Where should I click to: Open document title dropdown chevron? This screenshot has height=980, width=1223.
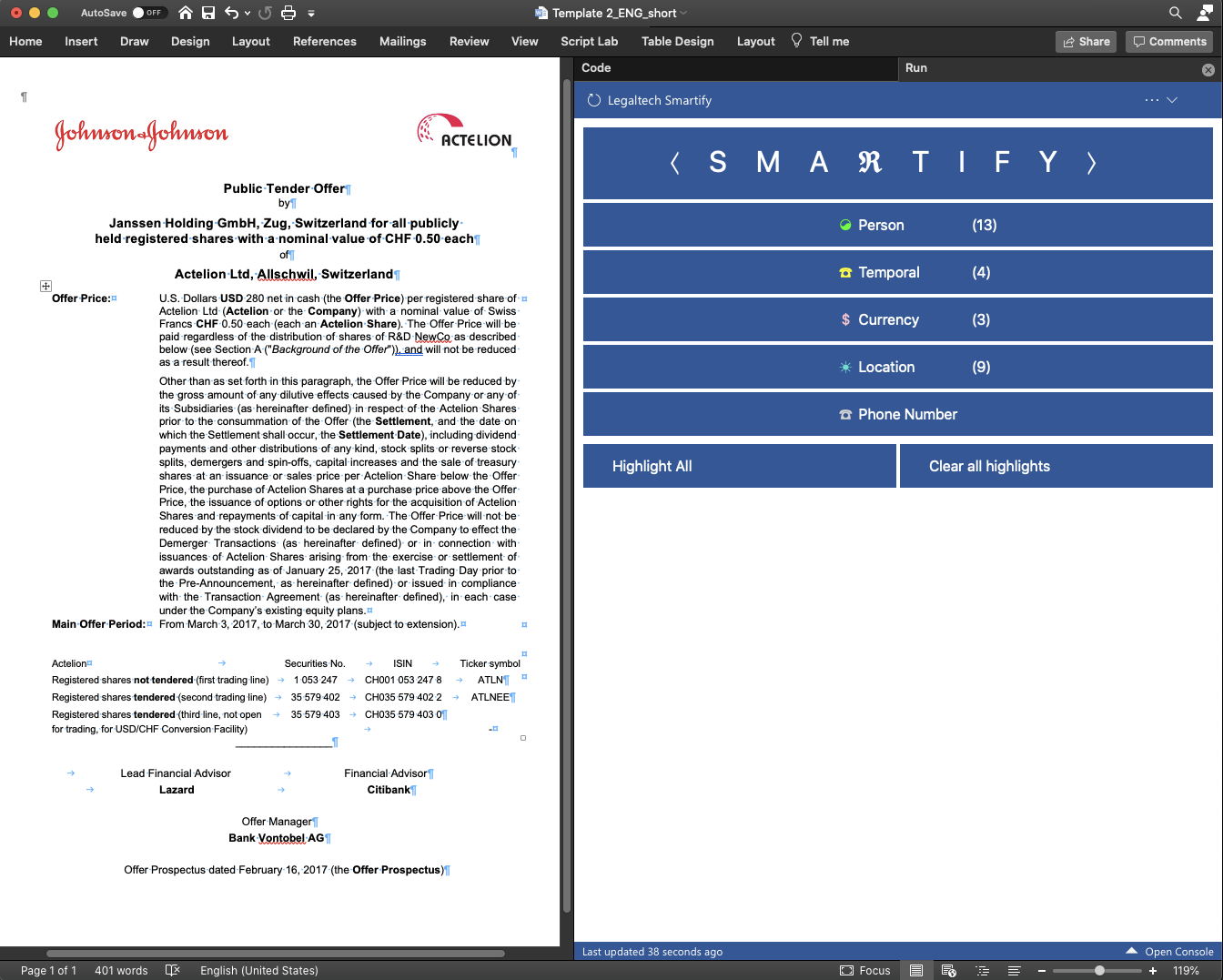[x=683, y=13]
